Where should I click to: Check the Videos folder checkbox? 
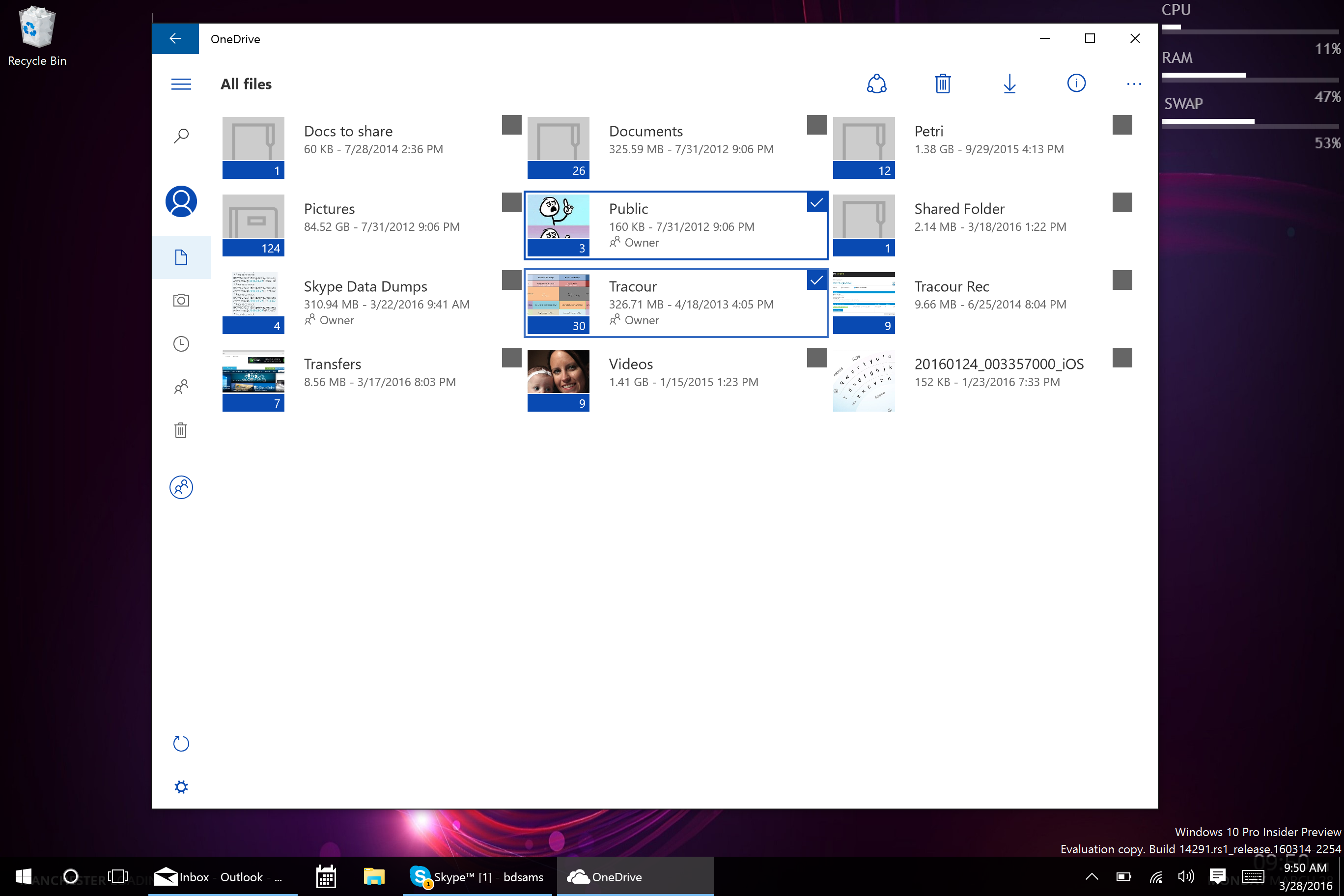click(x=816, y=358)
